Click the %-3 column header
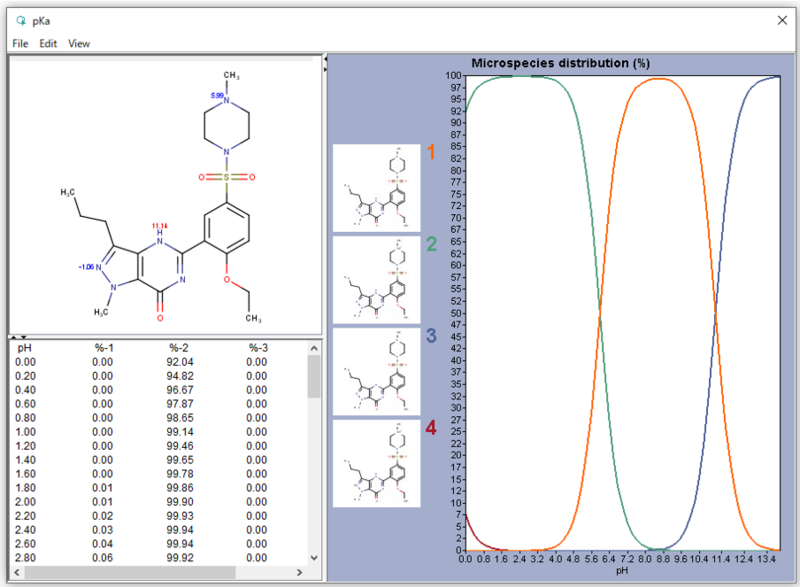Viewport: 800px width, 587px height. (x=258, y=348)
